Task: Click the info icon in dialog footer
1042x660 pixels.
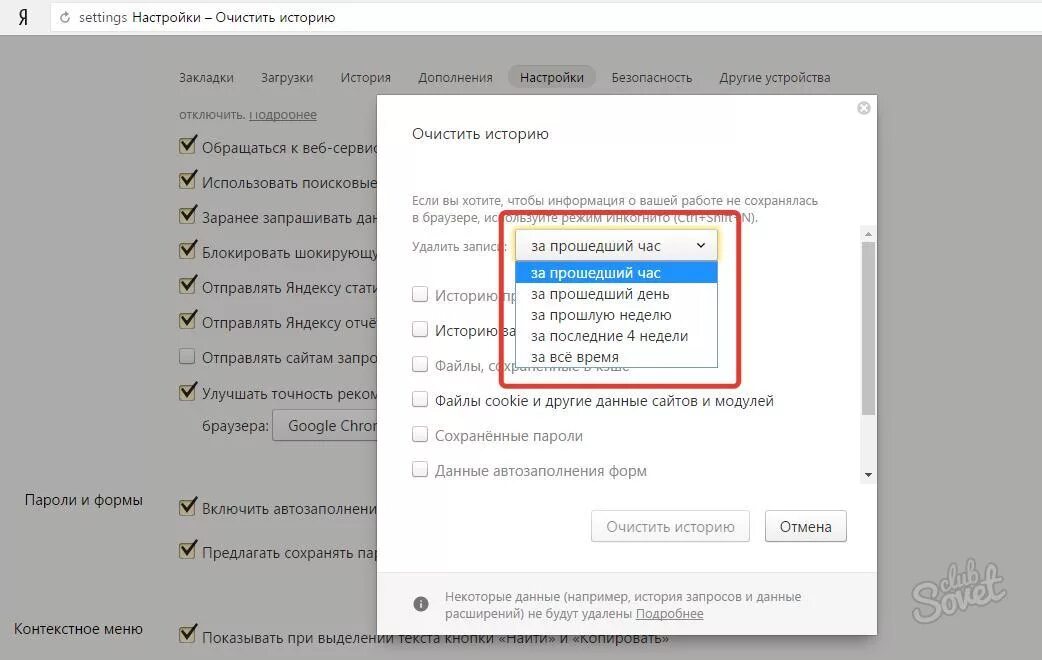Action: click(421, 604)
